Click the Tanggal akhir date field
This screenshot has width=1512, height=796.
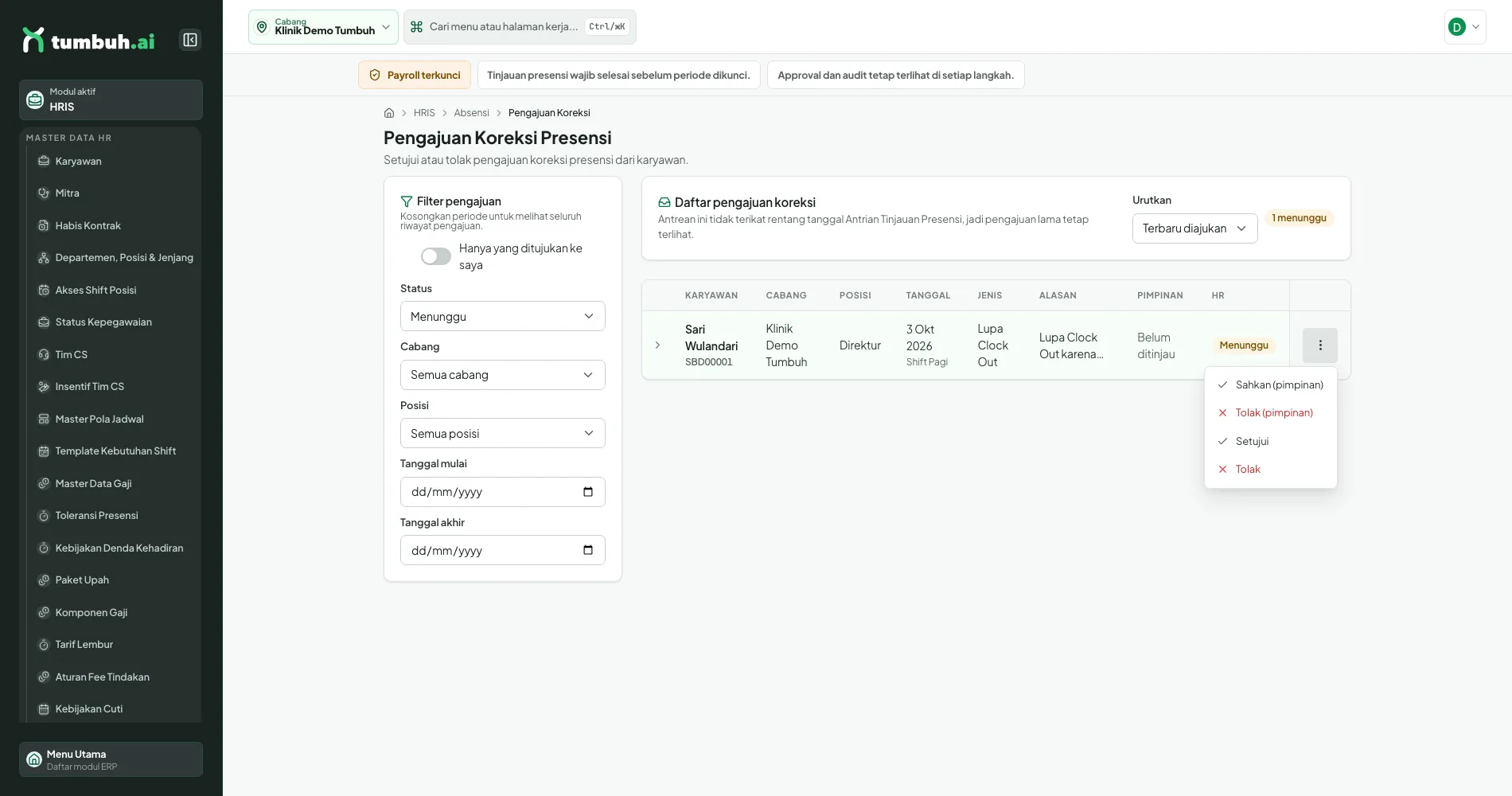(x=503, y=550)
